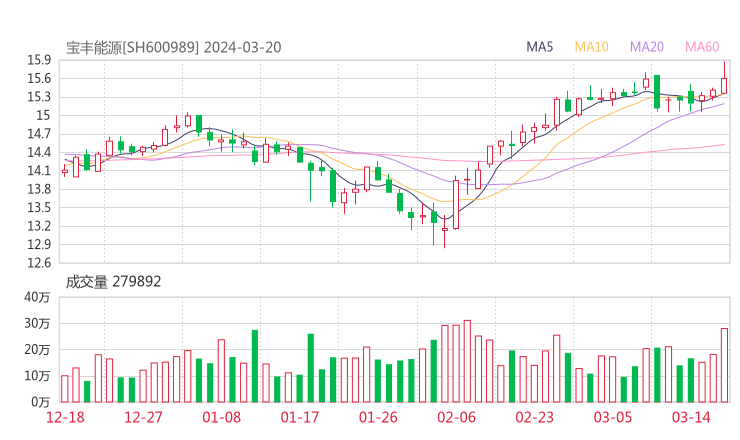Click the MA5 legend label

[x=539, y=47]
